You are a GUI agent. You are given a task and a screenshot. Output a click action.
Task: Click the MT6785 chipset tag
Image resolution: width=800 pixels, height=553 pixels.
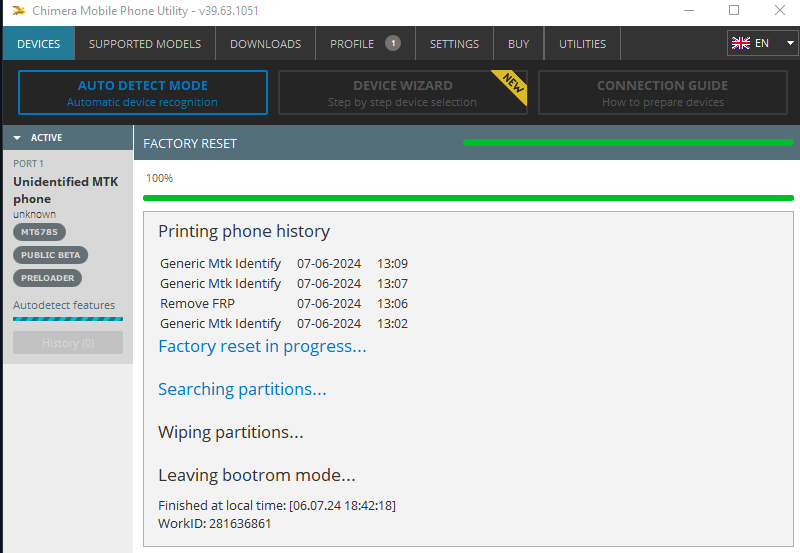pos(39,232)
